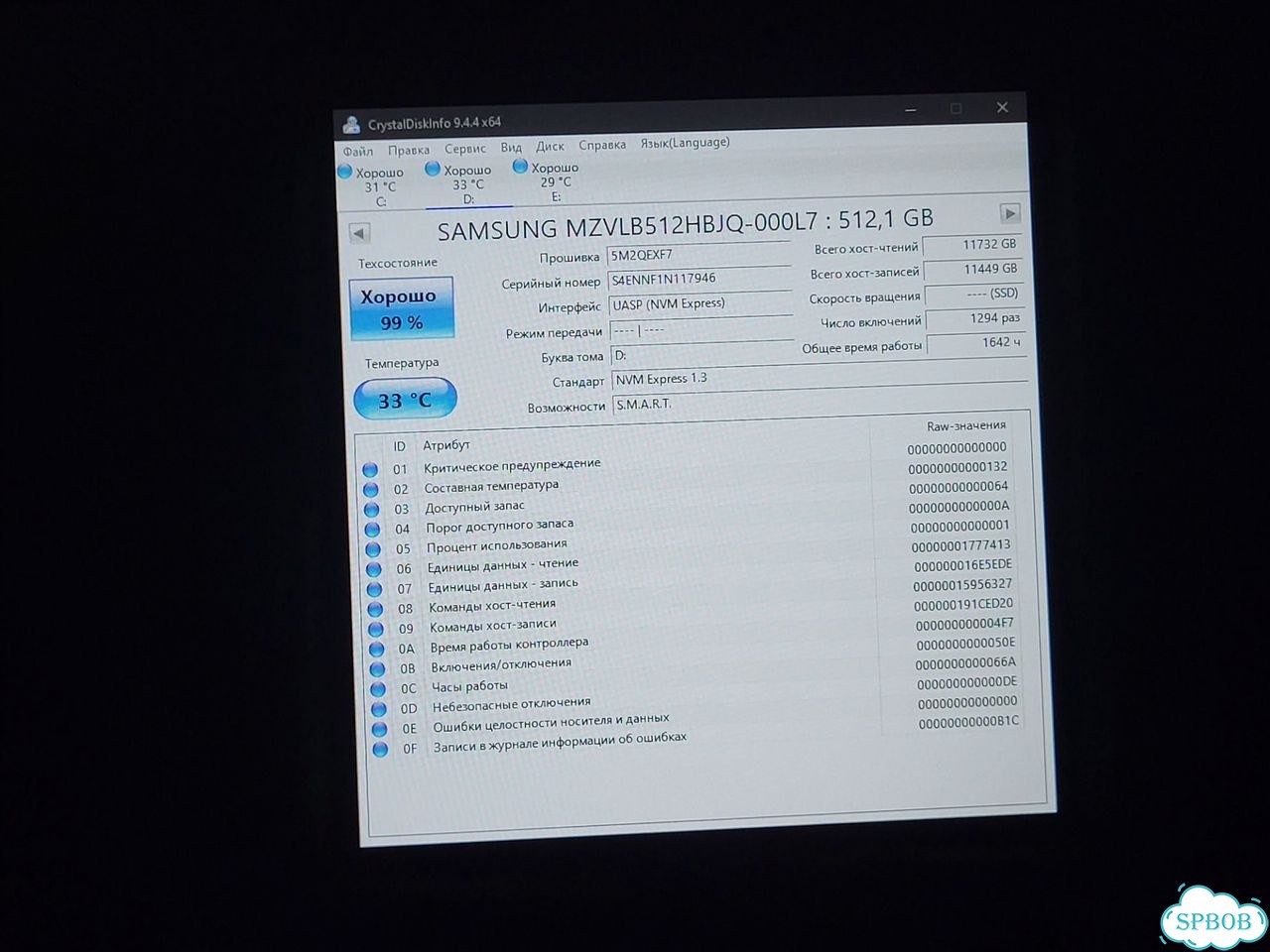This screenshot has width=1270, height=952.
Task: Click the status icon for attribute 09
Action: coord(376,630)
